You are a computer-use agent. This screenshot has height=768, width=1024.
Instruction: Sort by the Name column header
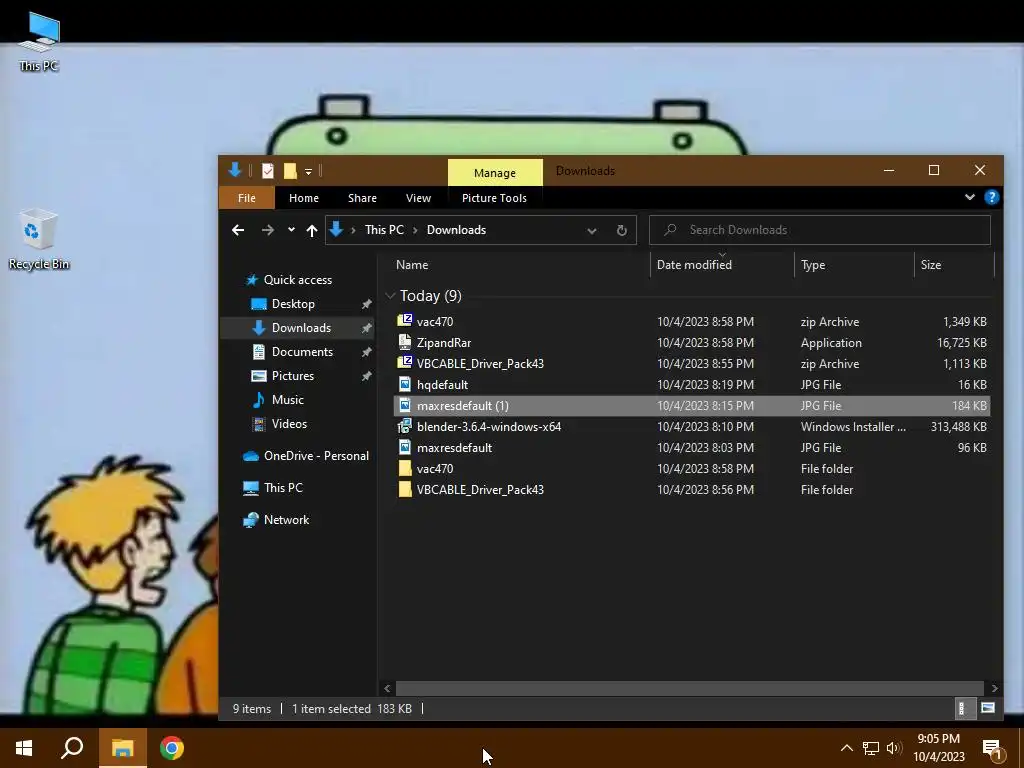pyautogui.click(x=412, y=264)
